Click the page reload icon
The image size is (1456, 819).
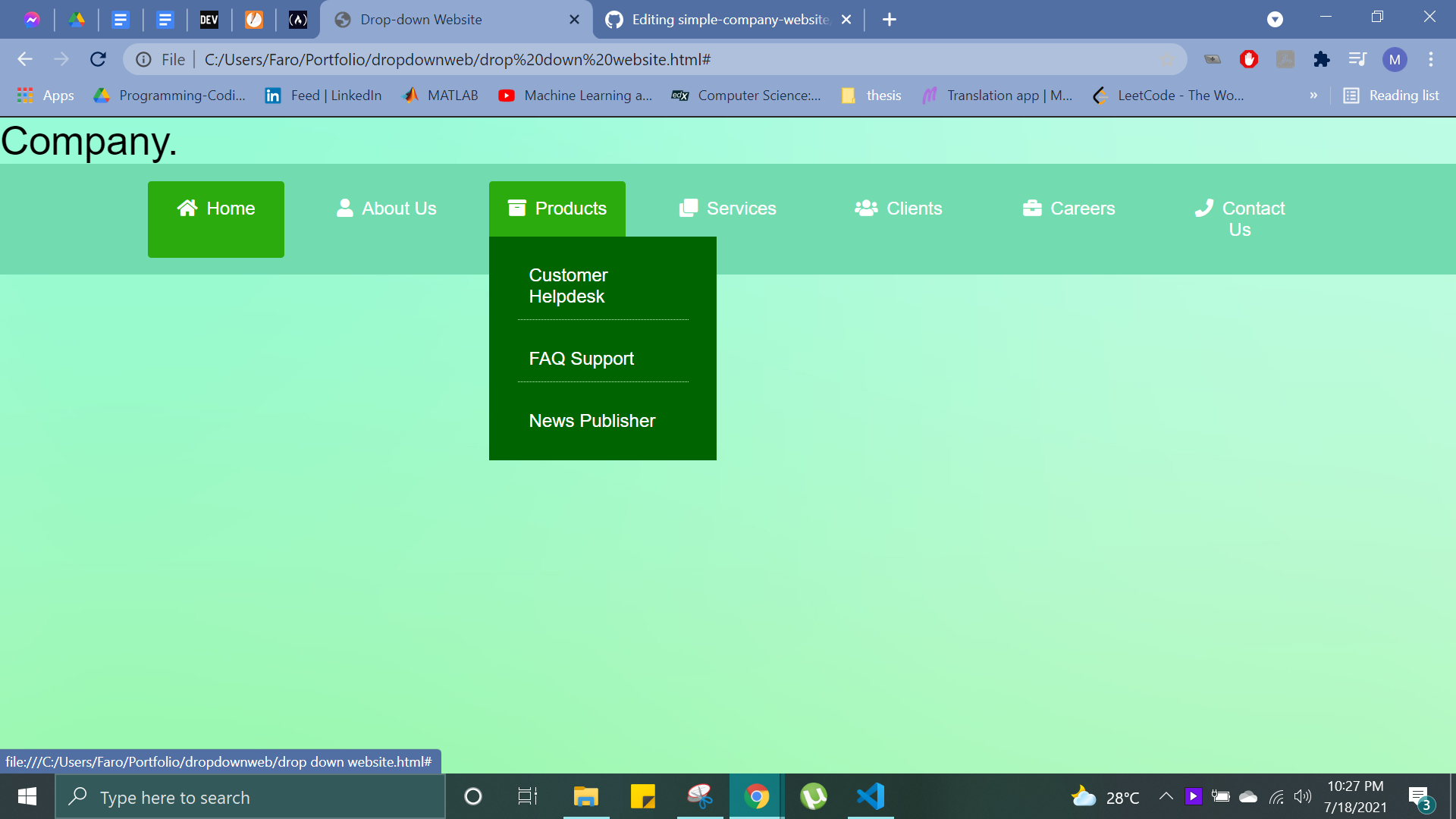(98, 59)
